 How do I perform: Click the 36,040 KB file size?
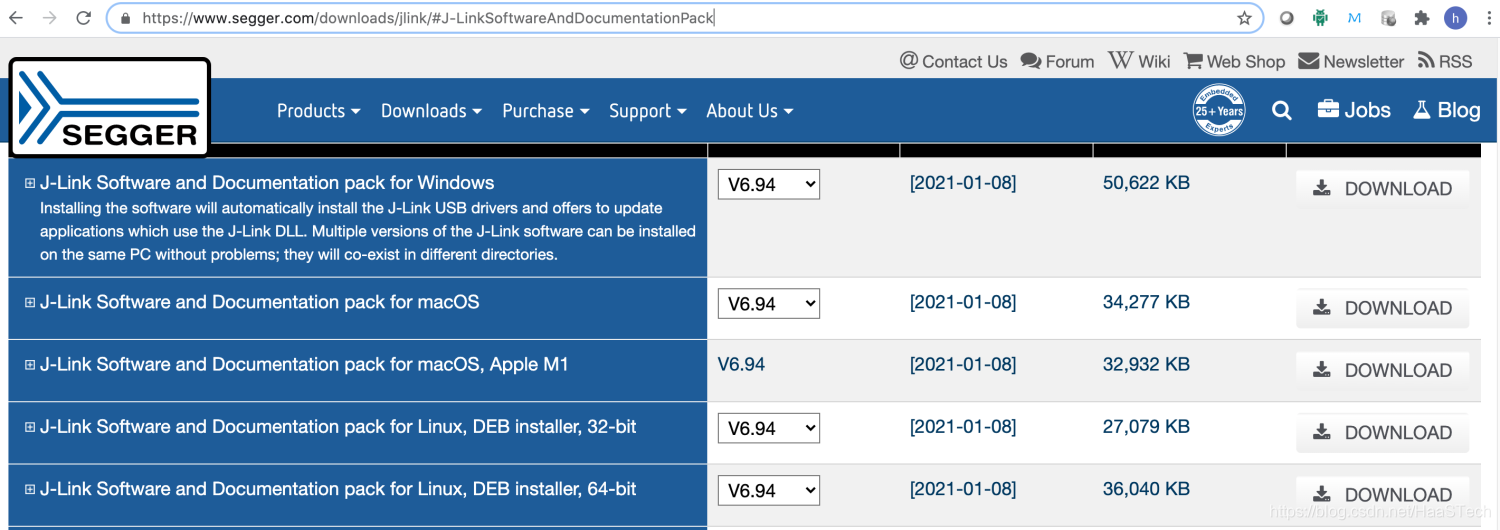tap(1146, 489)
